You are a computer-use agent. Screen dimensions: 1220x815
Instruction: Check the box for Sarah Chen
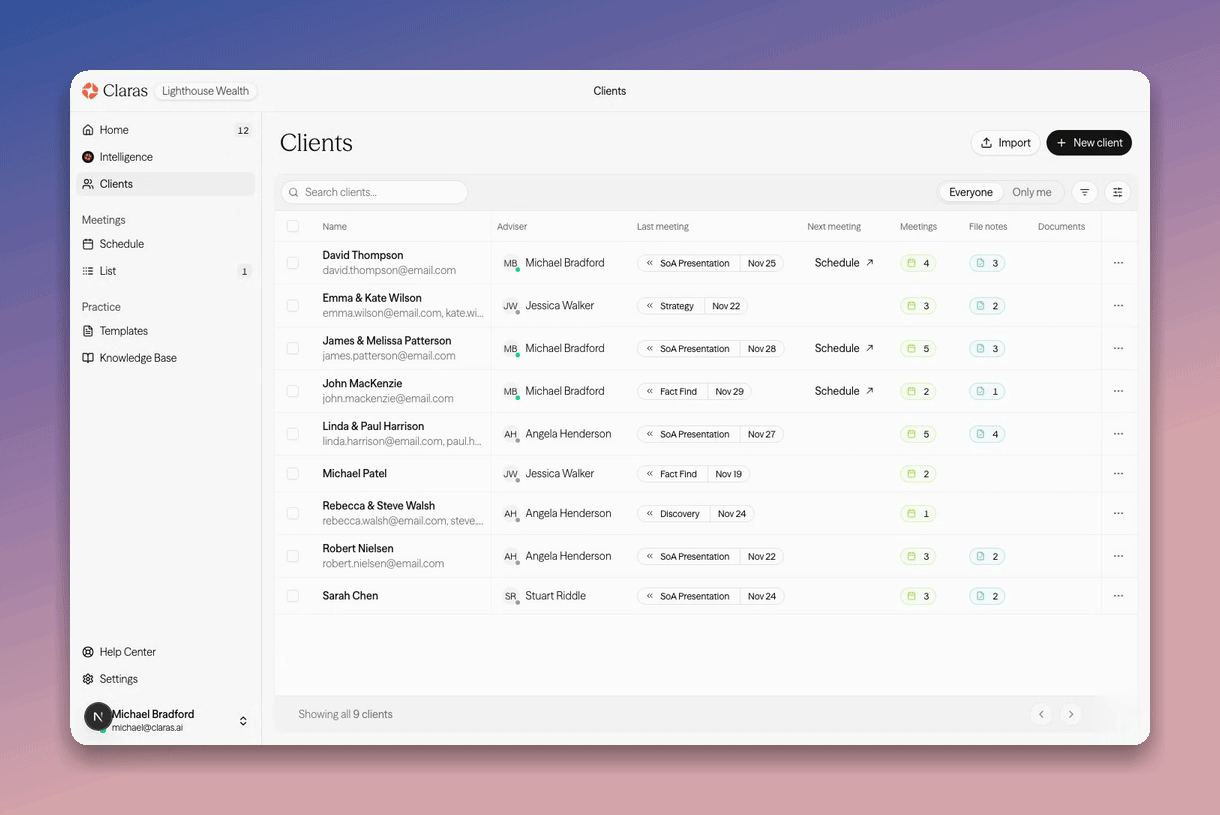[x=293, y=596]
